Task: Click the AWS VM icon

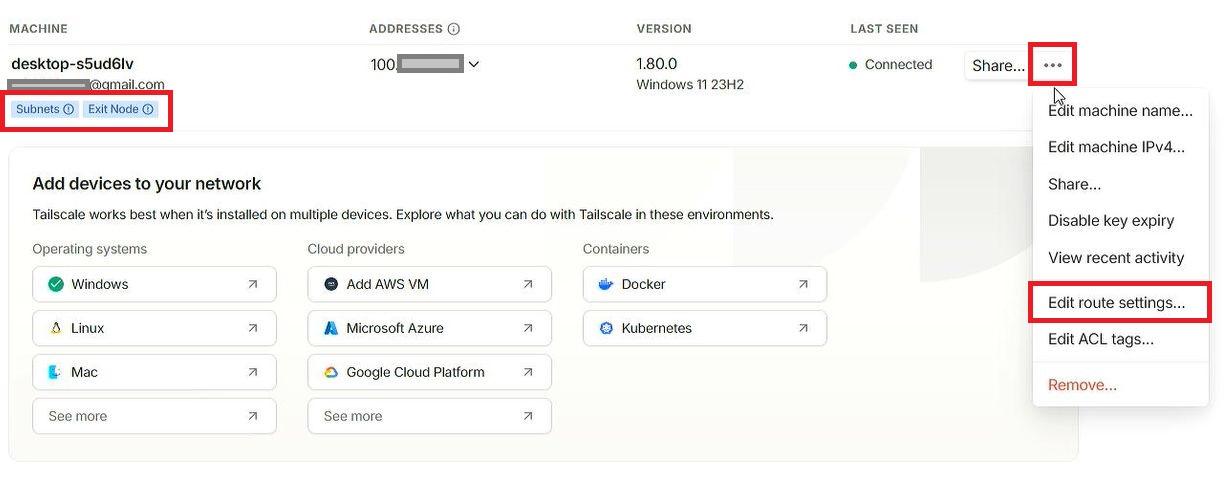Action: click(331, 284)
